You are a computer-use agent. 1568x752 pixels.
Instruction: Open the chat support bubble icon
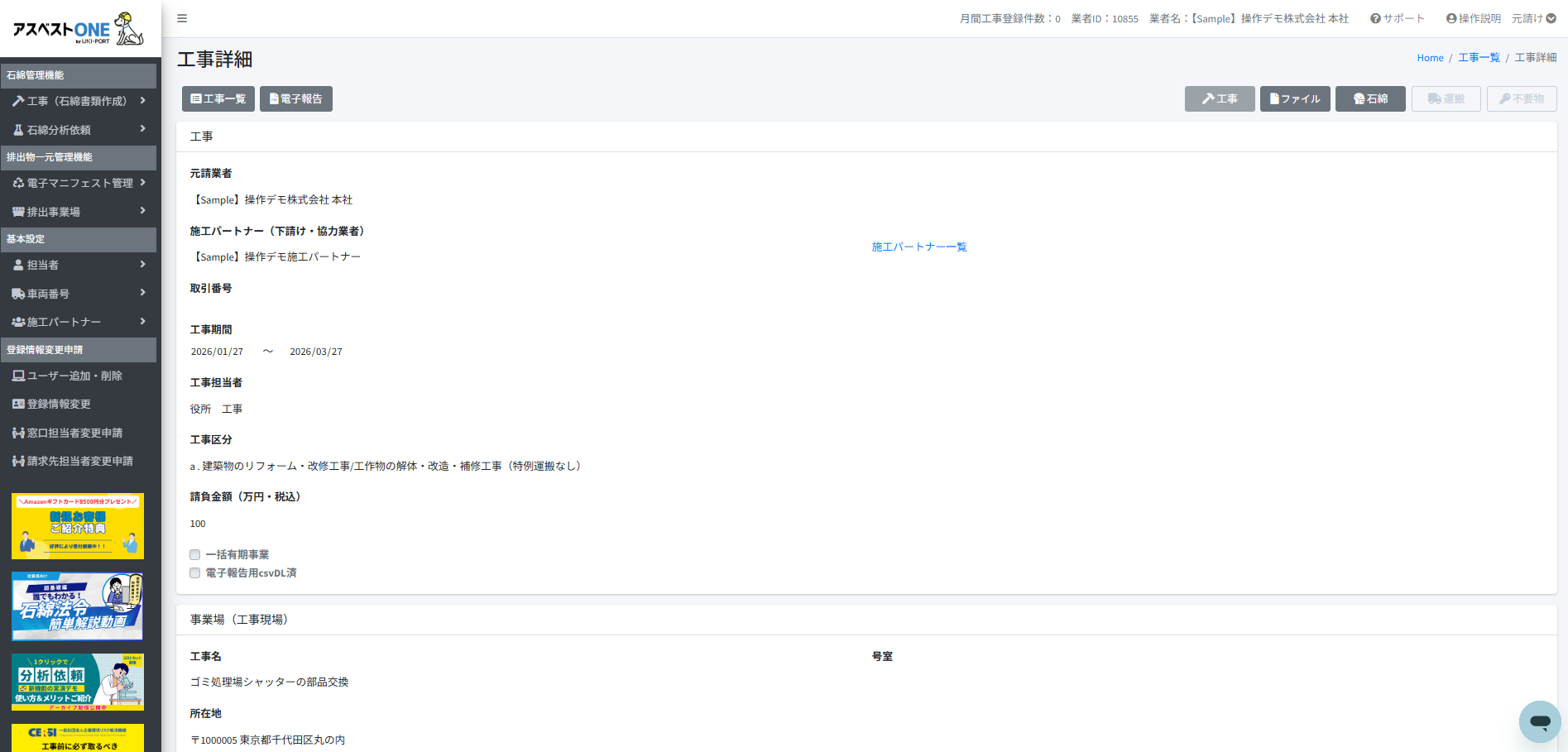point(1539,721)
